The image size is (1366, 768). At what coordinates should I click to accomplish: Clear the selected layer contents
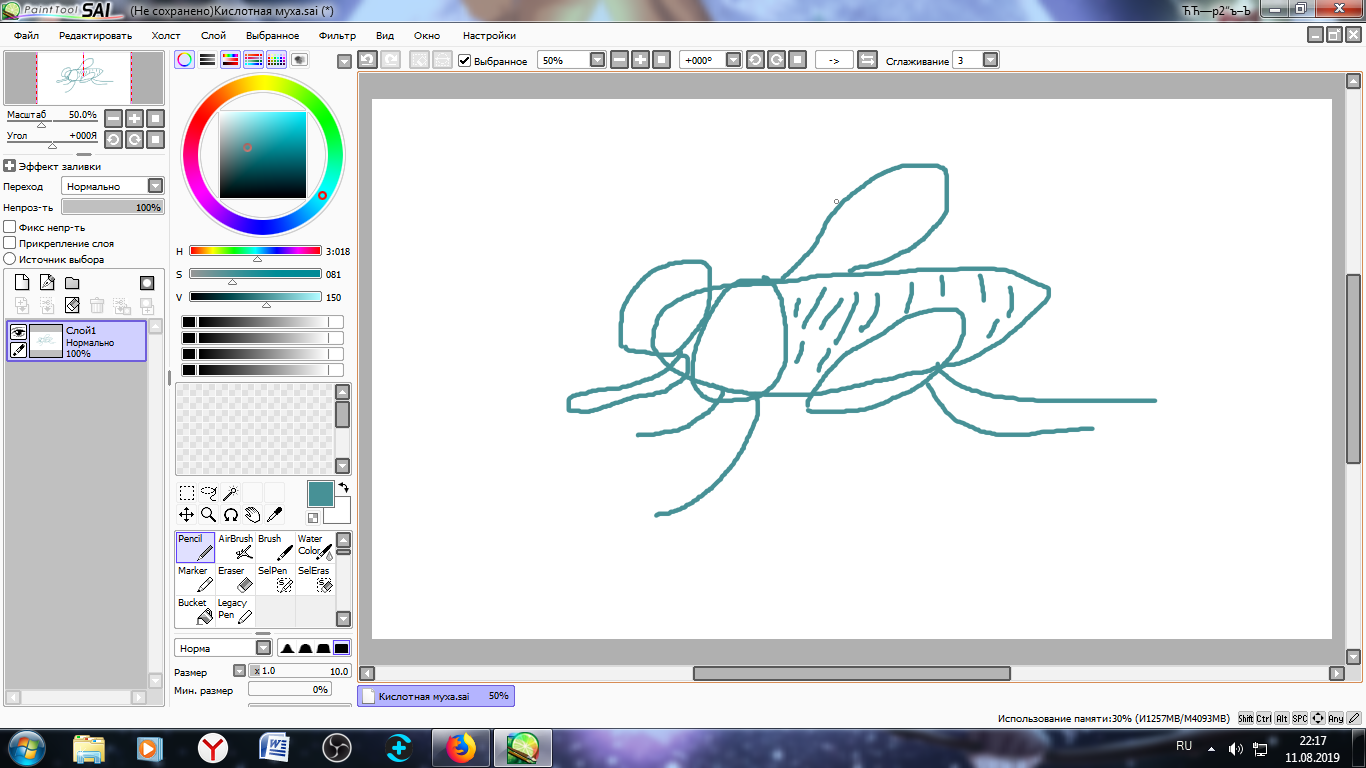pos(72,305)
